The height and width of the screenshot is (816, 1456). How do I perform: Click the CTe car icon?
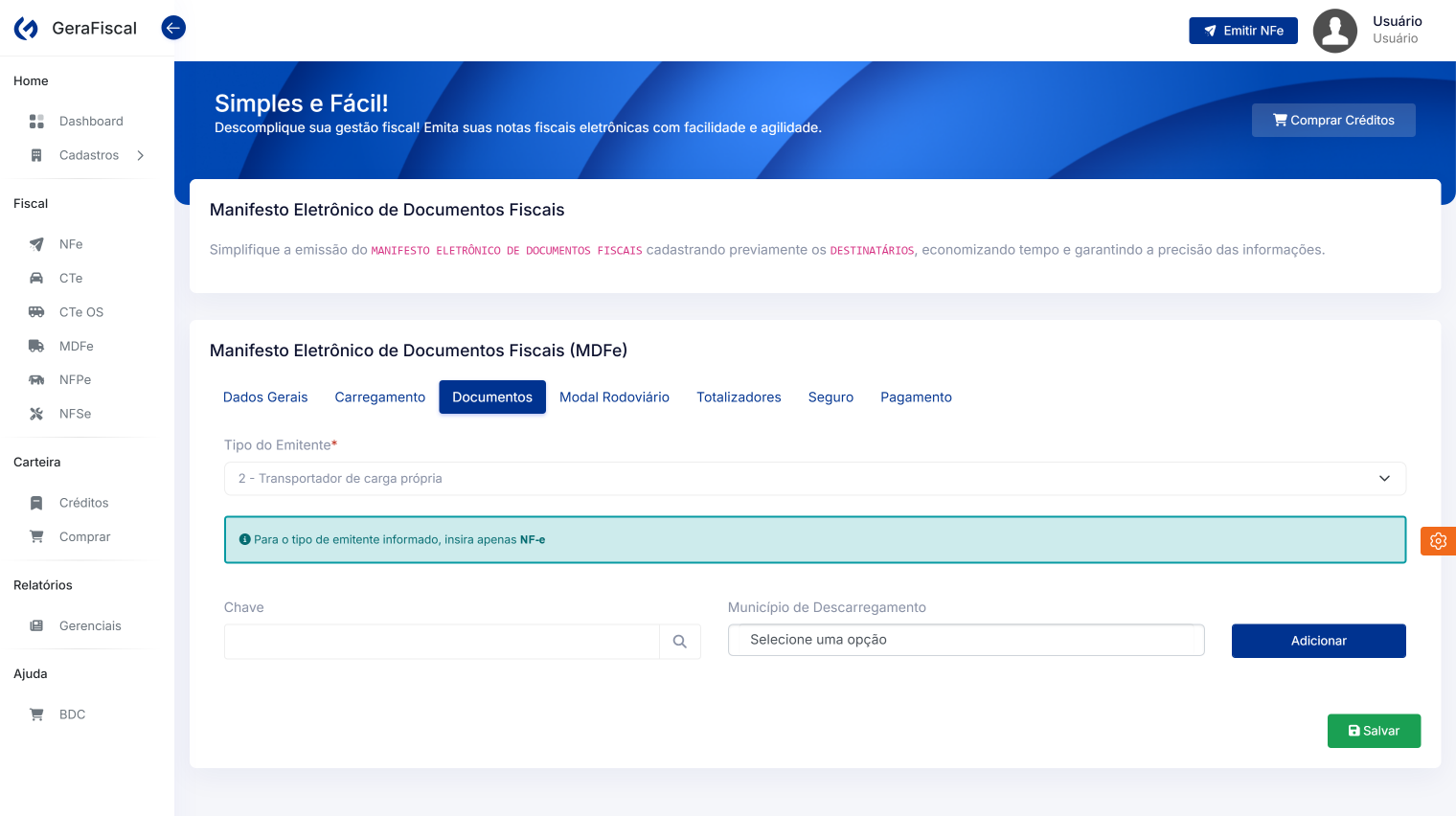coord(36,279)
